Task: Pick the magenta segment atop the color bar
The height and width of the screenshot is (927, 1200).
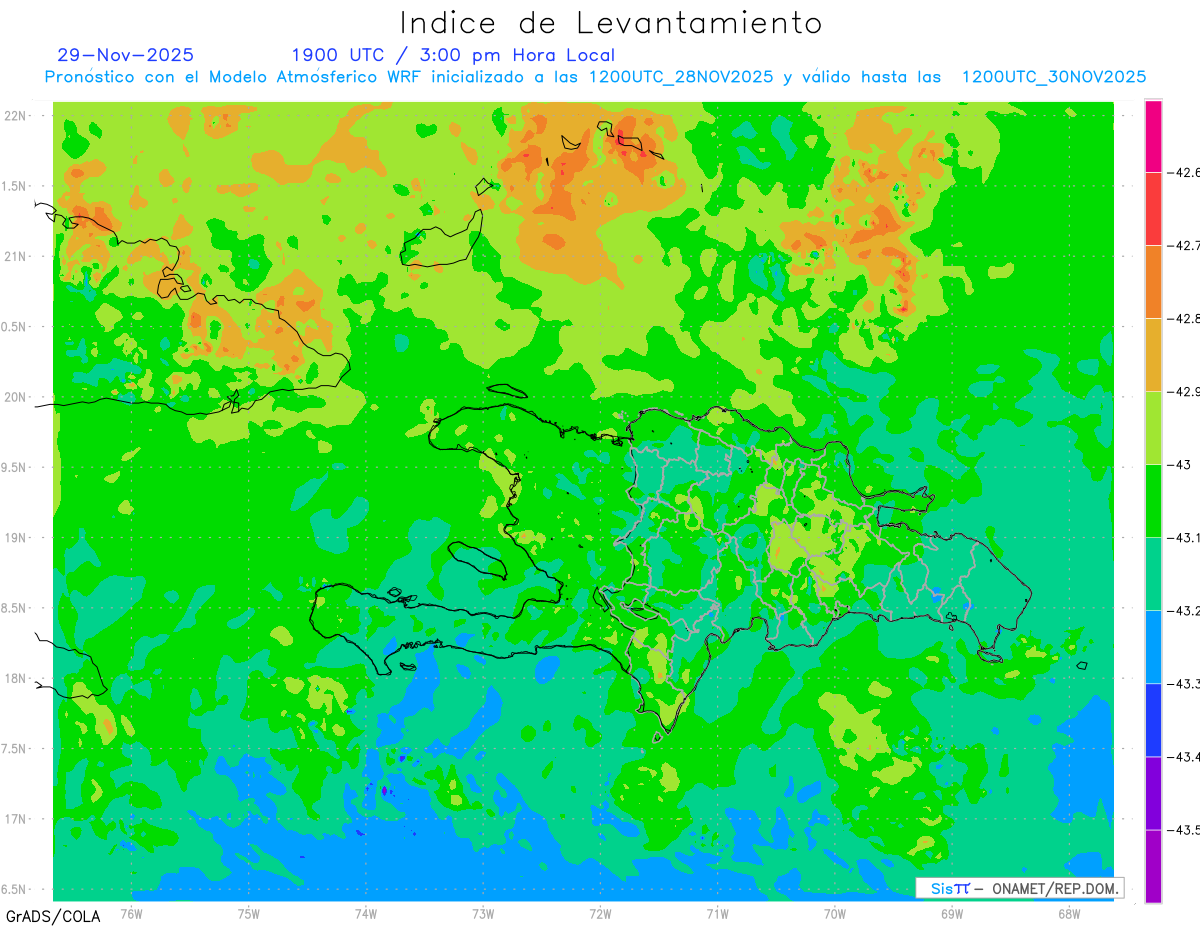Action: tap(1153, 136)
